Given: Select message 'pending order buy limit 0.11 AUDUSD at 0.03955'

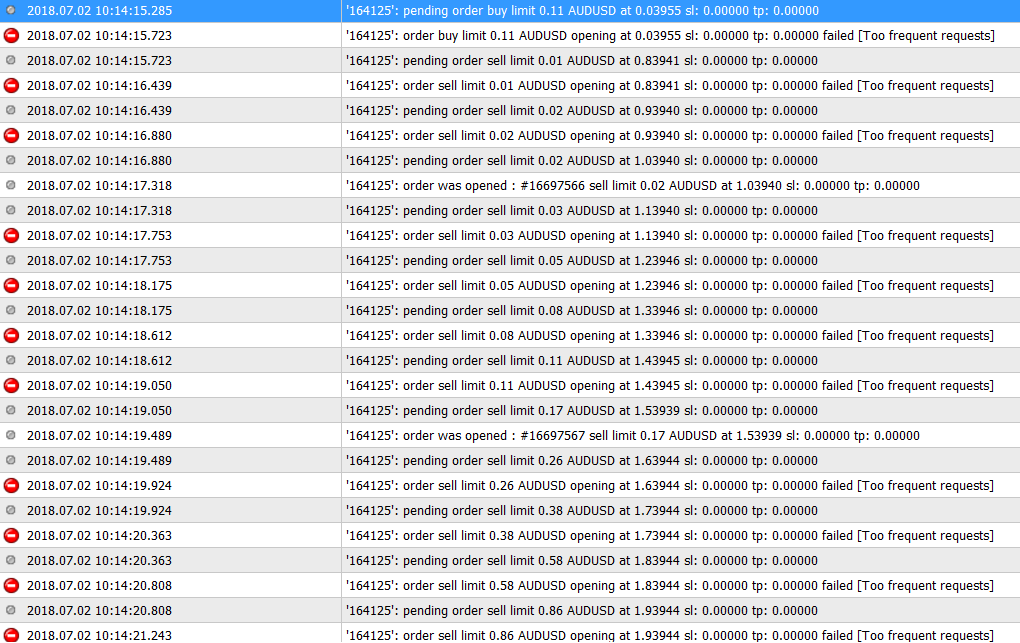Looking at the screenshot, I should tap(582, 10).
